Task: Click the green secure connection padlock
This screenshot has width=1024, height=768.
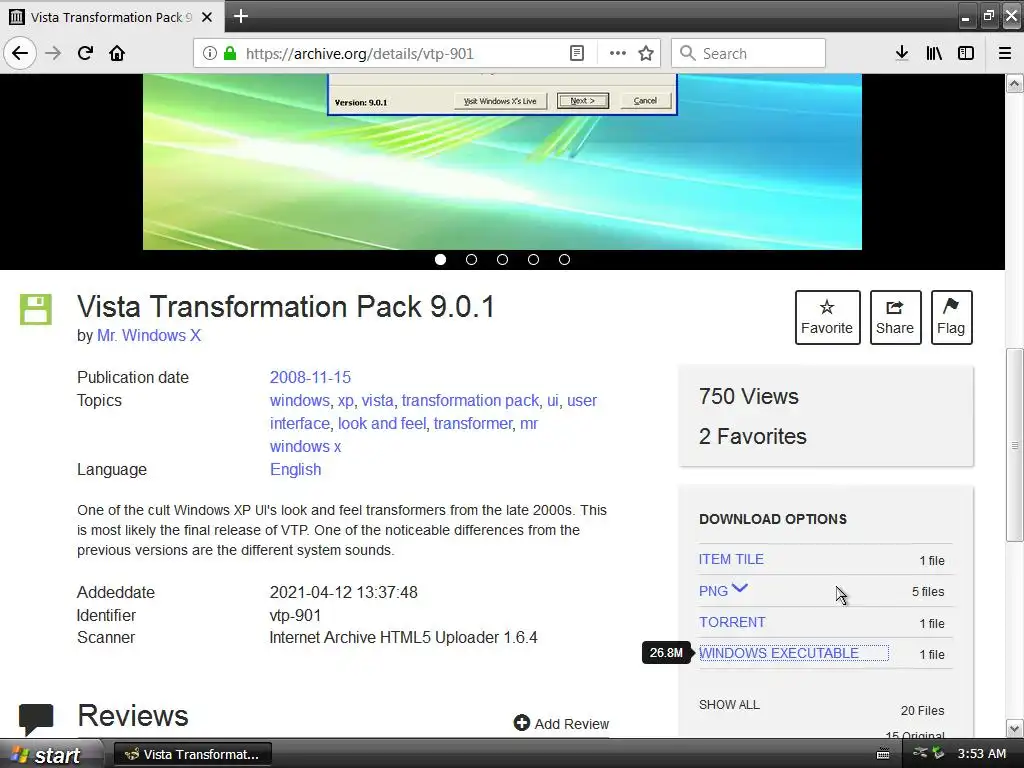Action: click(x=230, y=53)
